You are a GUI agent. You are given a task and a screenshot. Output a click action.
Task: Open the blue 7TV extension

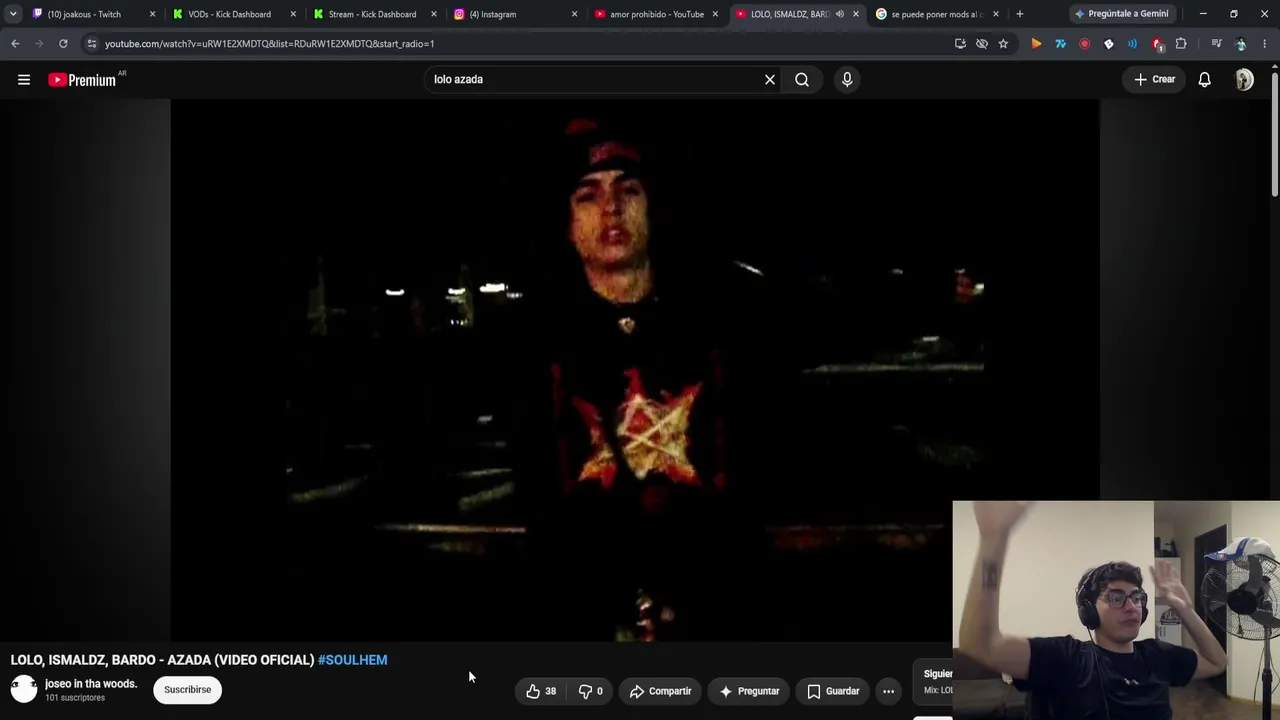pyautogui.click(x=1060, y=44)
